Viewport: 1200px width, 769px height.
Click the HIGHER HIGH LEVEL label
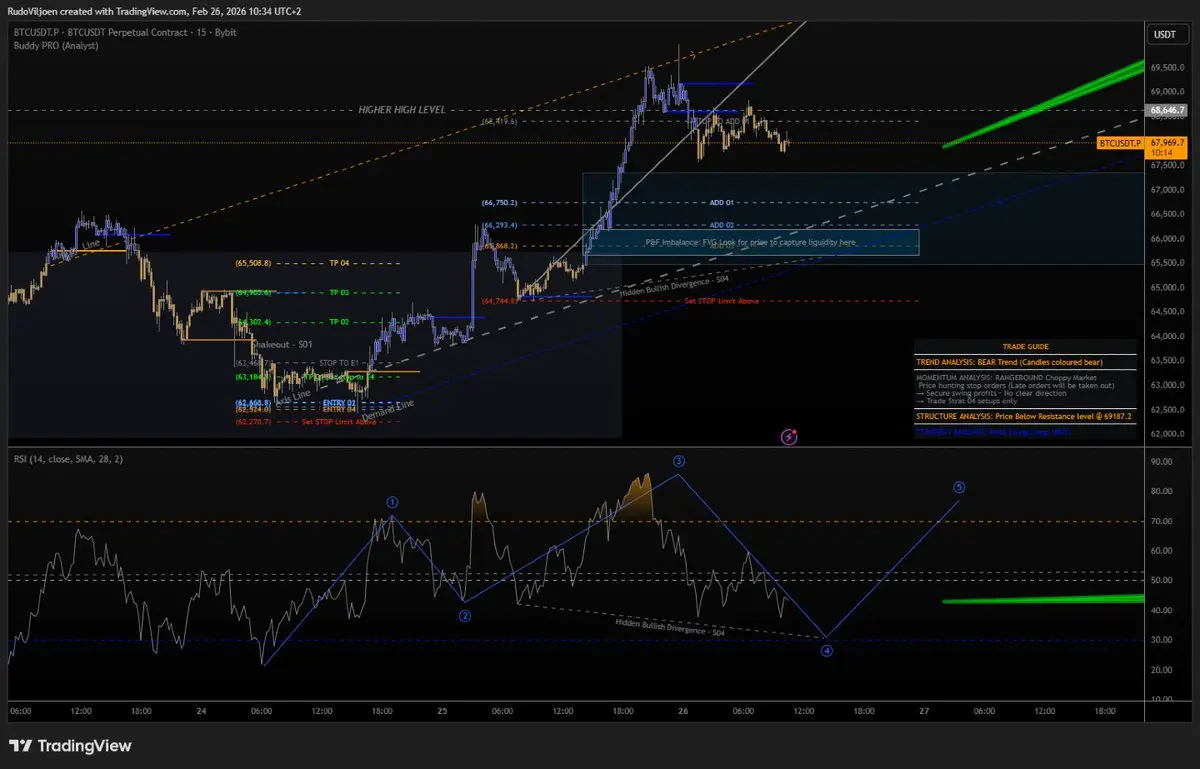coord(402,110)
